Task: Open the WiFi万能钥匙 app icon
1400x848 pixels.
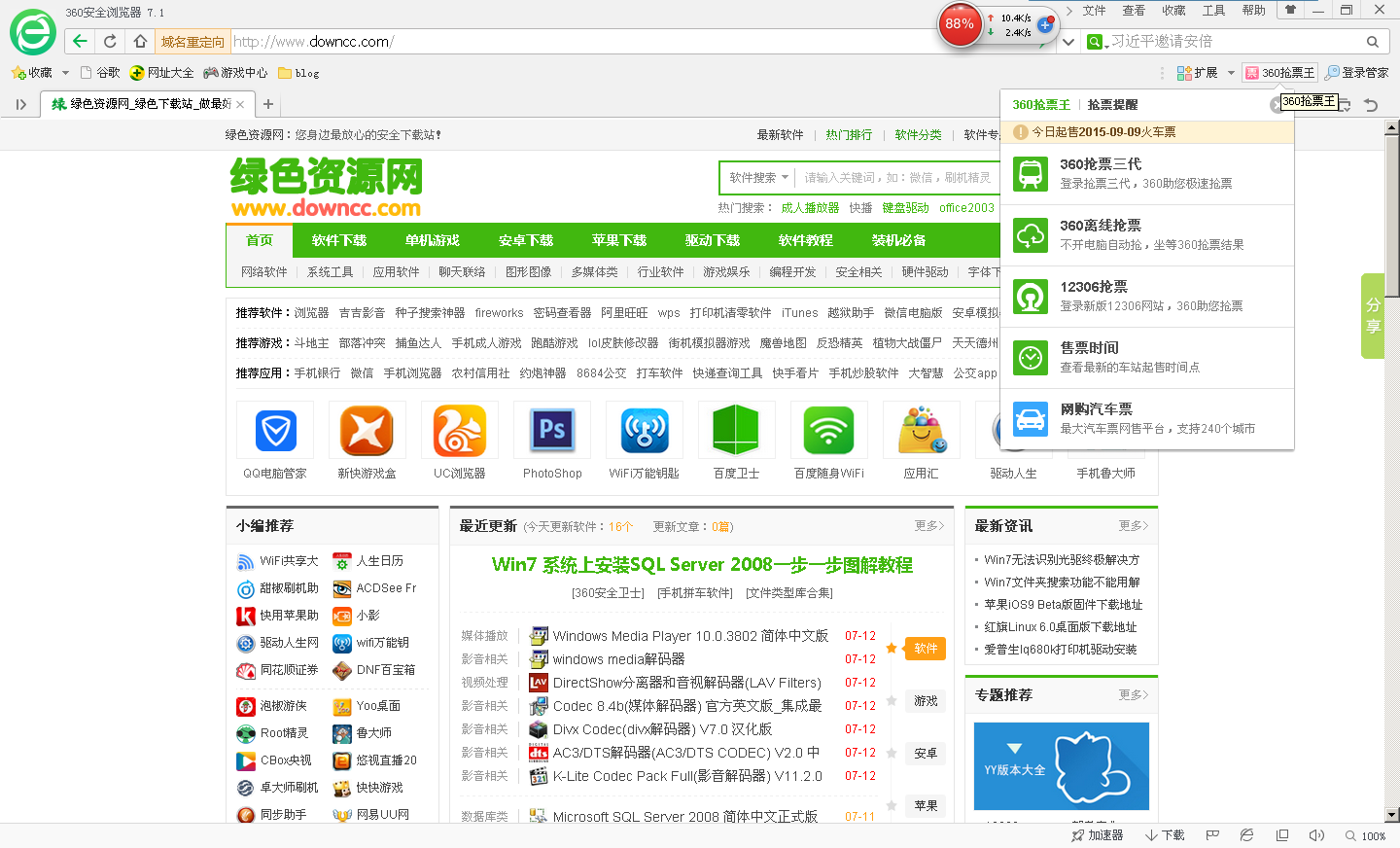Action: click(644, 430)
